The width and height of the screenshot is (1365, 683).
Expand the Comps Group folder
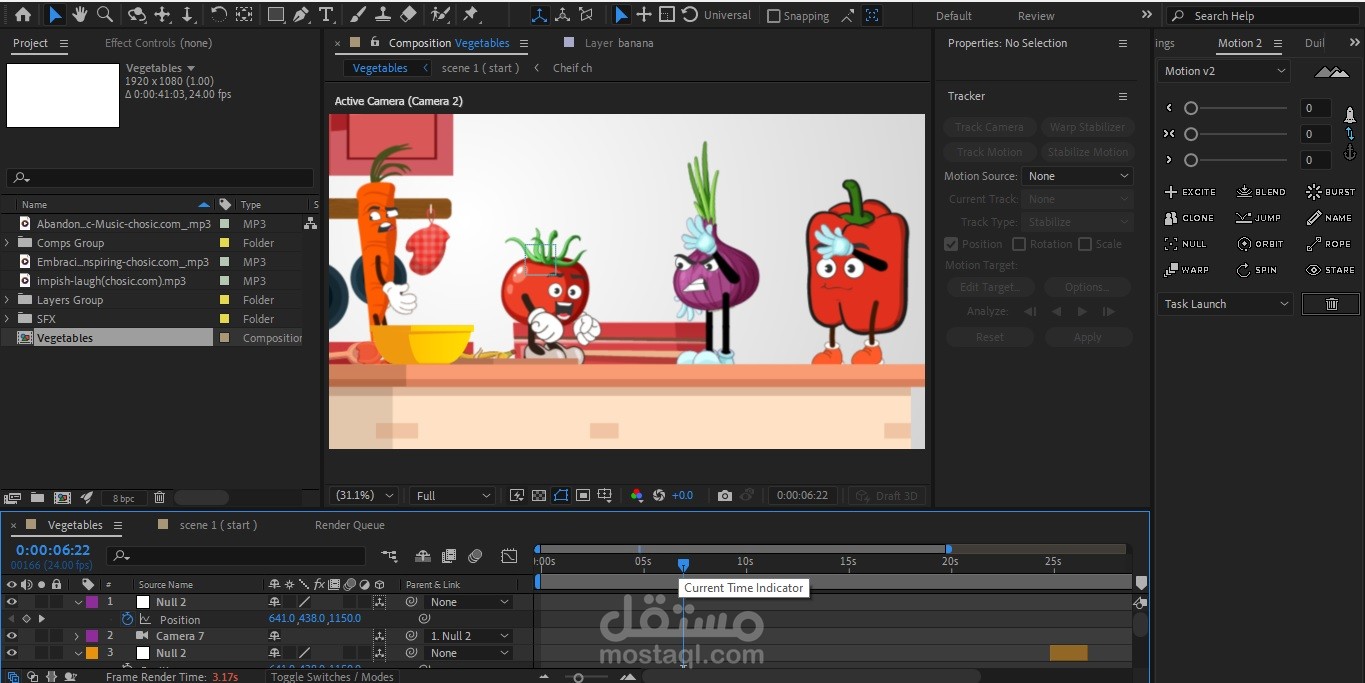tap(8, 243)
